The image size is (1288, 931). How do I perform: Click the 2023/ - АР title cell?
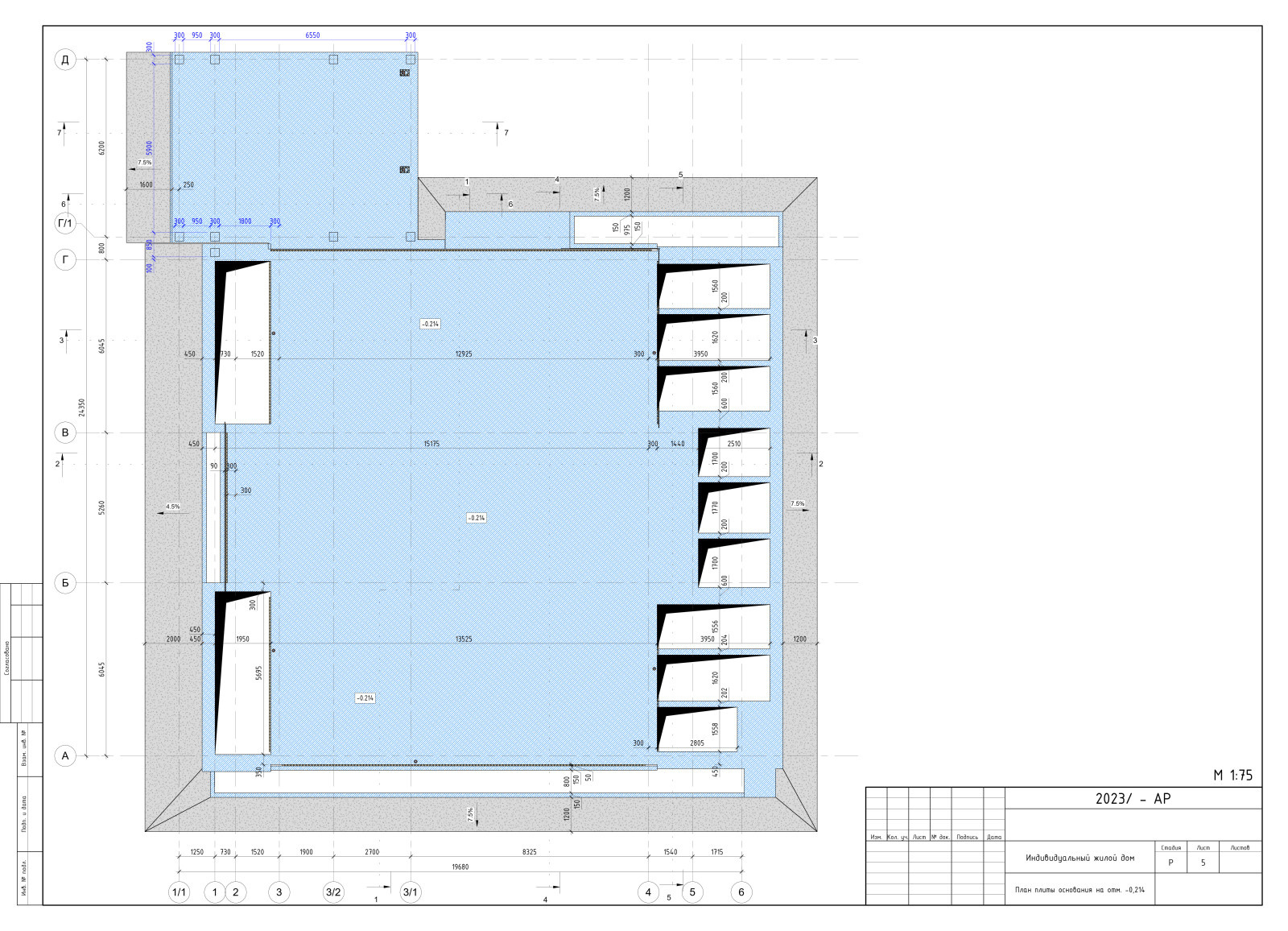pos(1133,799)
